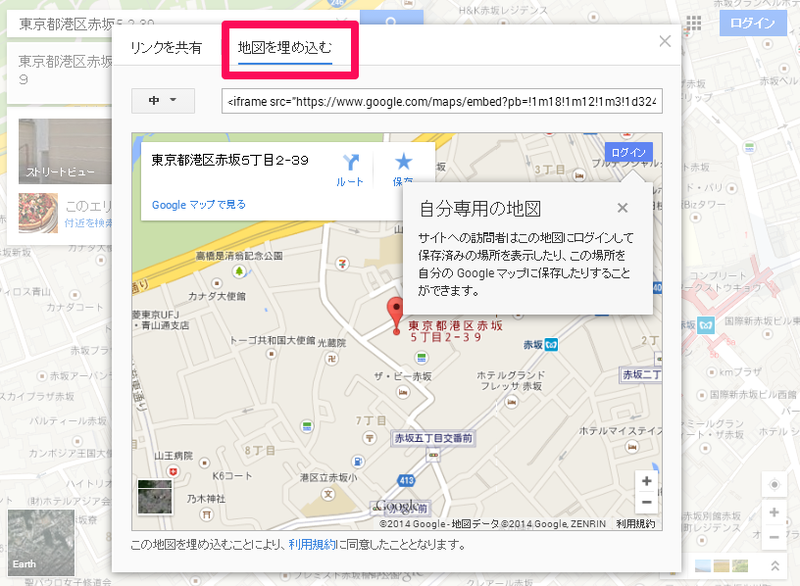
Task: Click 乃木神社 shrine icon
Action: click(x=207, y=515)
